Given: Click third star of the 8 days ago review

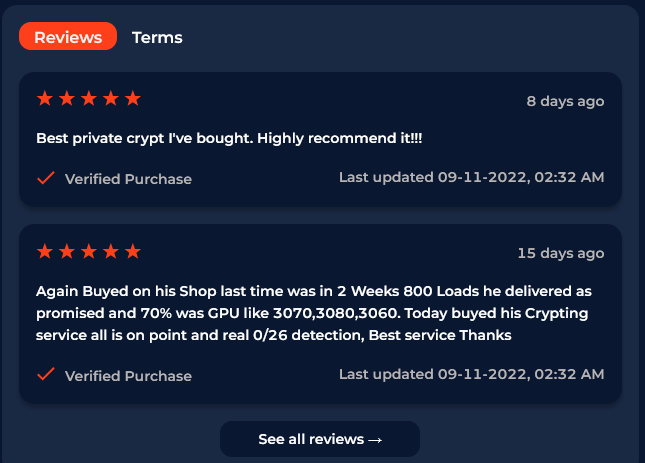Looking at the screenshot, I should coord(89,99).
